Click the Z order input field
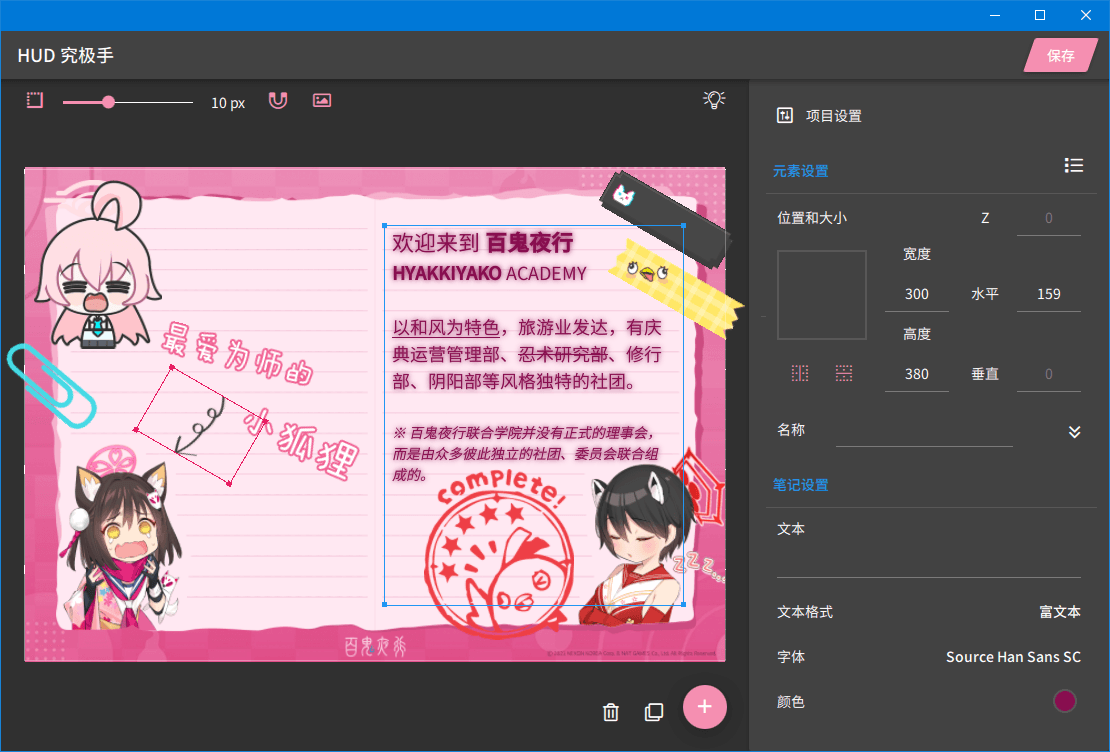1110x752 pixels. point(1048,218)
